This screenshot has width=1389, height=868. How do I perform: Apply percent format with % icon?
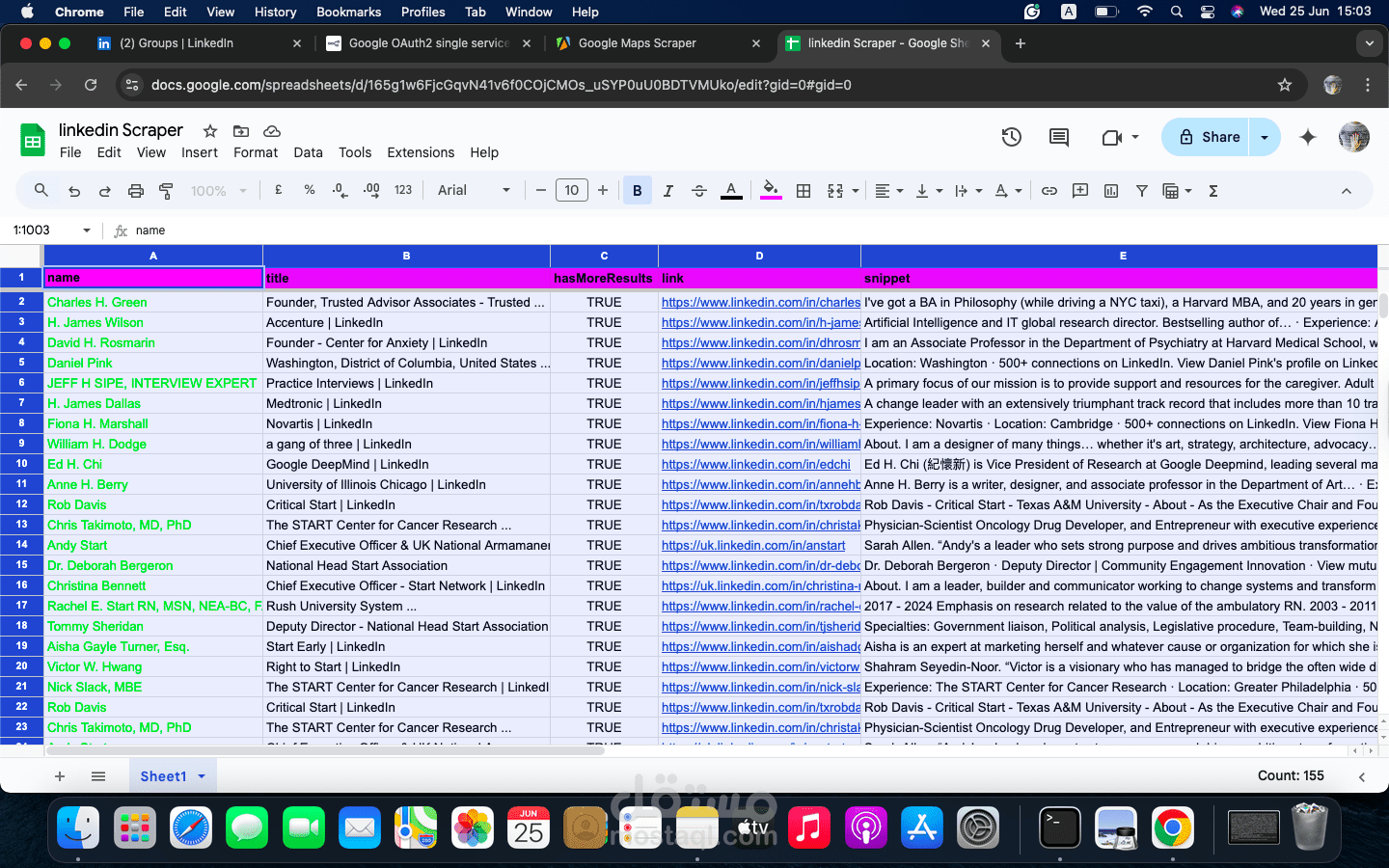coord(310,190)
